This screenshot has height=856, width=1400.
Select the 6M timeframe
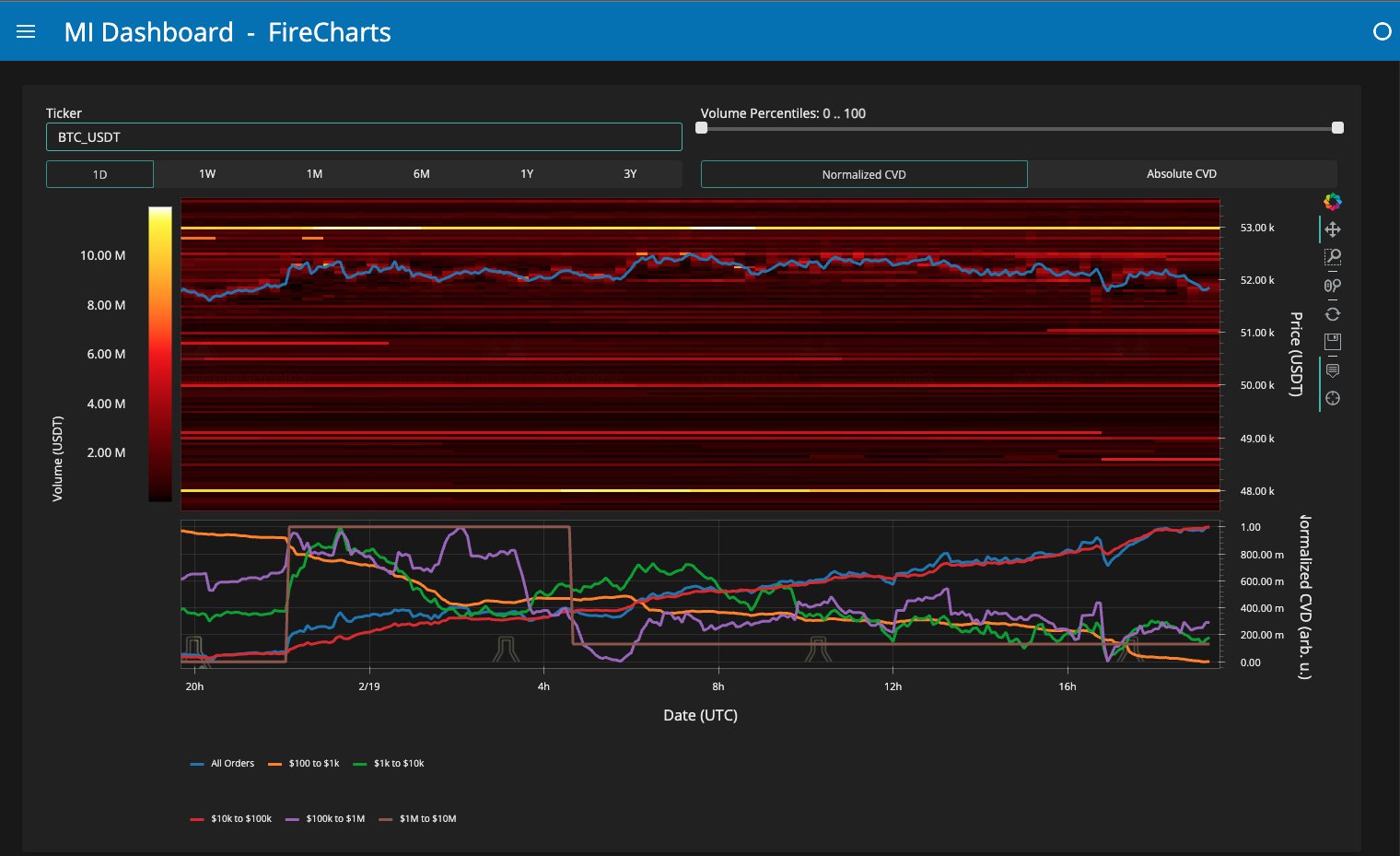(421, 174)
